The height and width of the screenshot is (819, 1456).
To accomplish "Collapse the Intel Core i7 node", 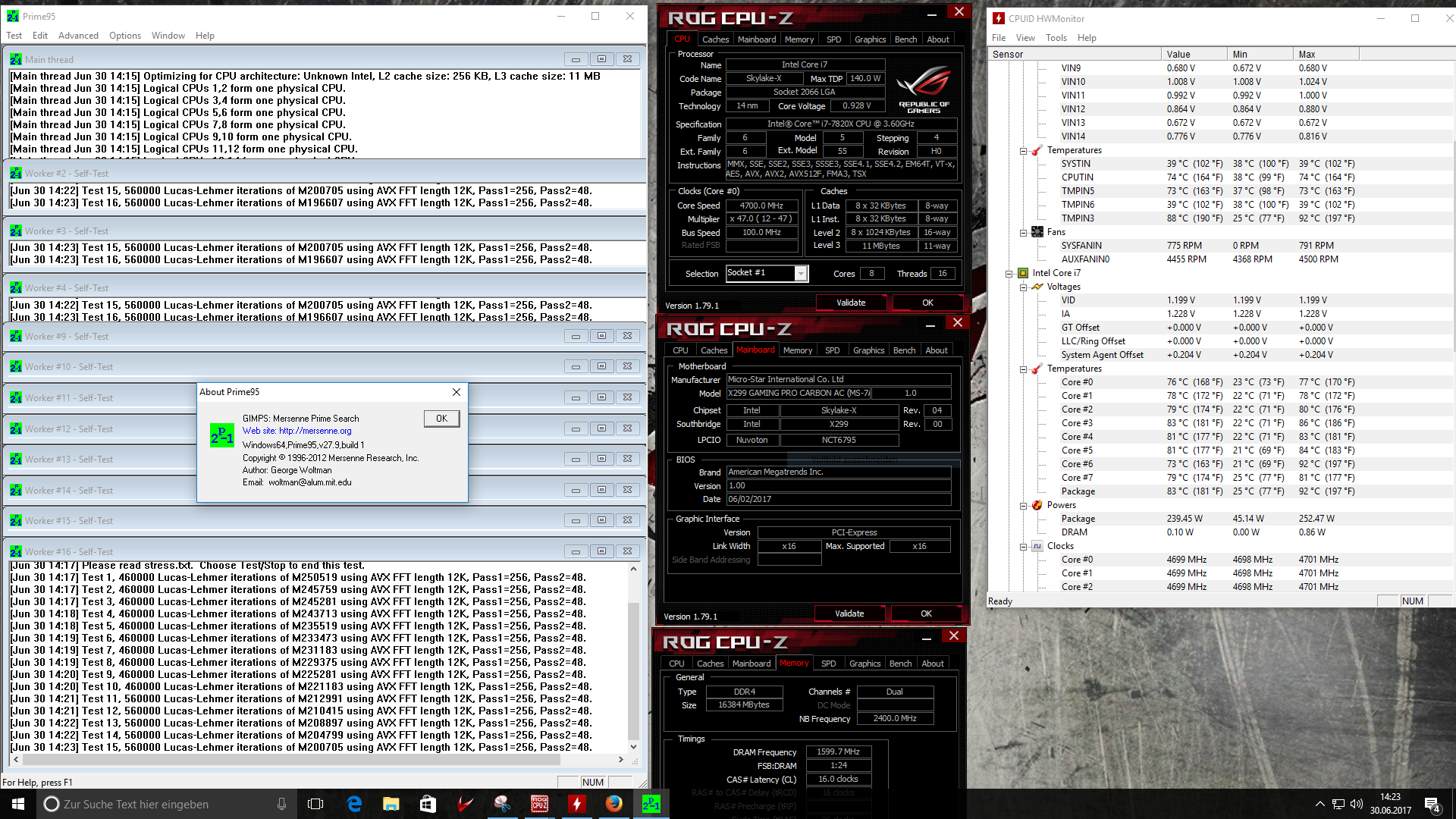I will [x=1009, y=273].
